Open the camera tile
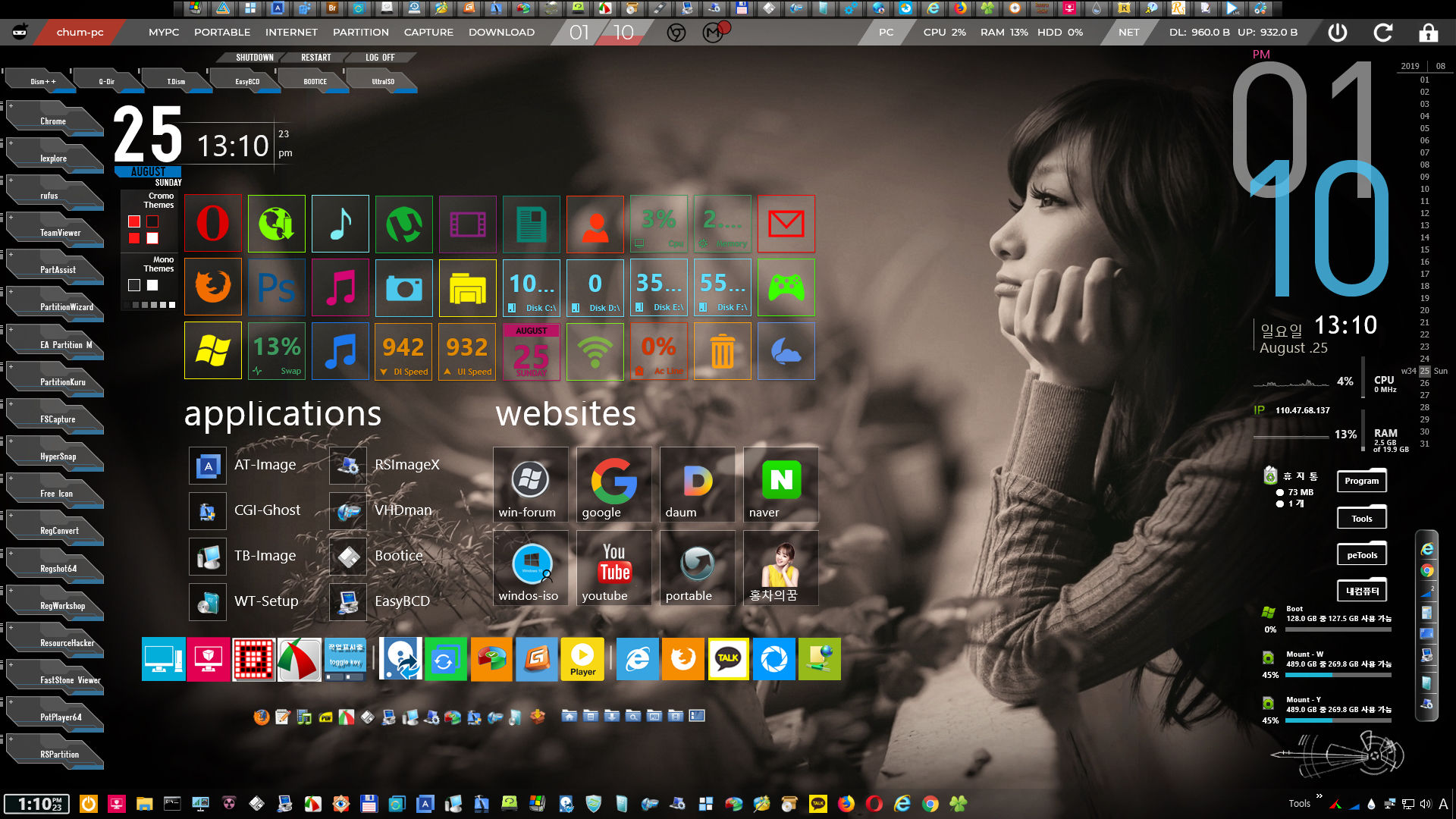The width and height of the screenshot is (1456, 819). 404,287
